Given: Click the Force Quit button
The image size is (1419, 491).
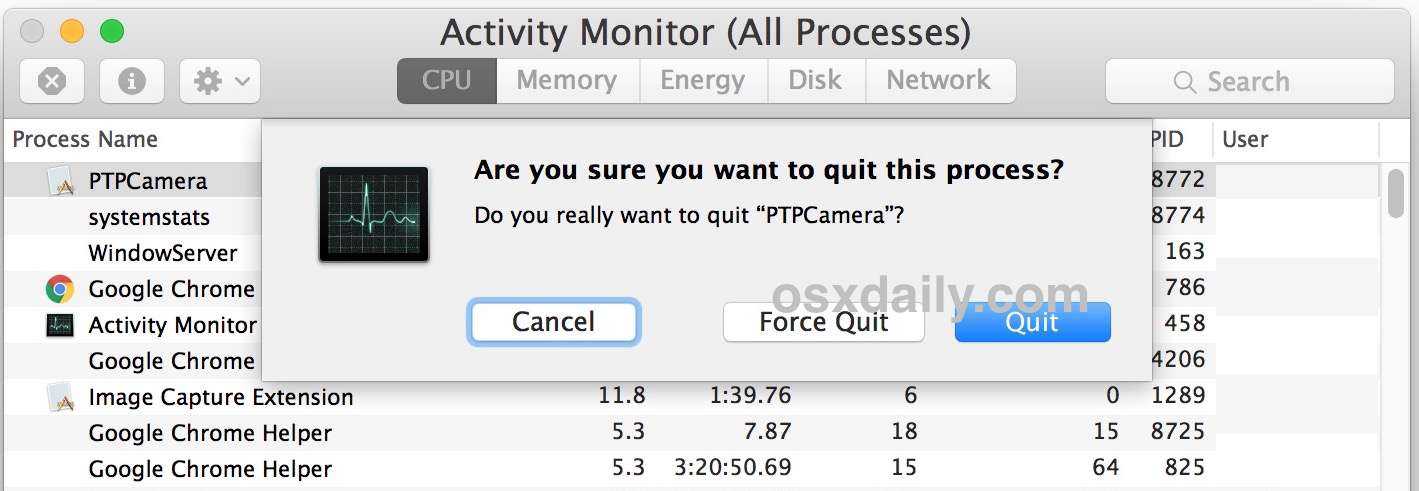Looking at the screenshot, I should 823,322.
